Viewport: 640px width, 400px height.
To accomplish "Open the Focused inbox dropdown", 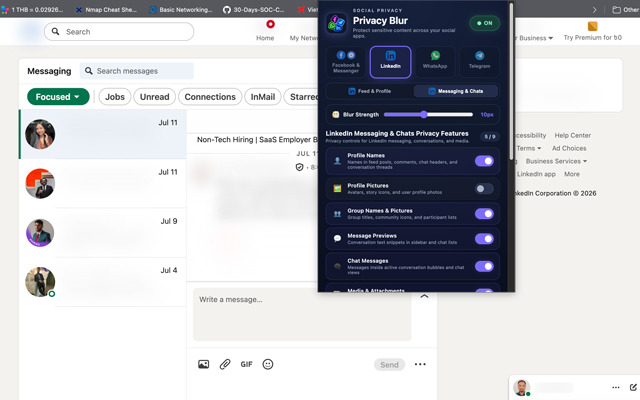I will pyautogui.click(x=58, y=97).
